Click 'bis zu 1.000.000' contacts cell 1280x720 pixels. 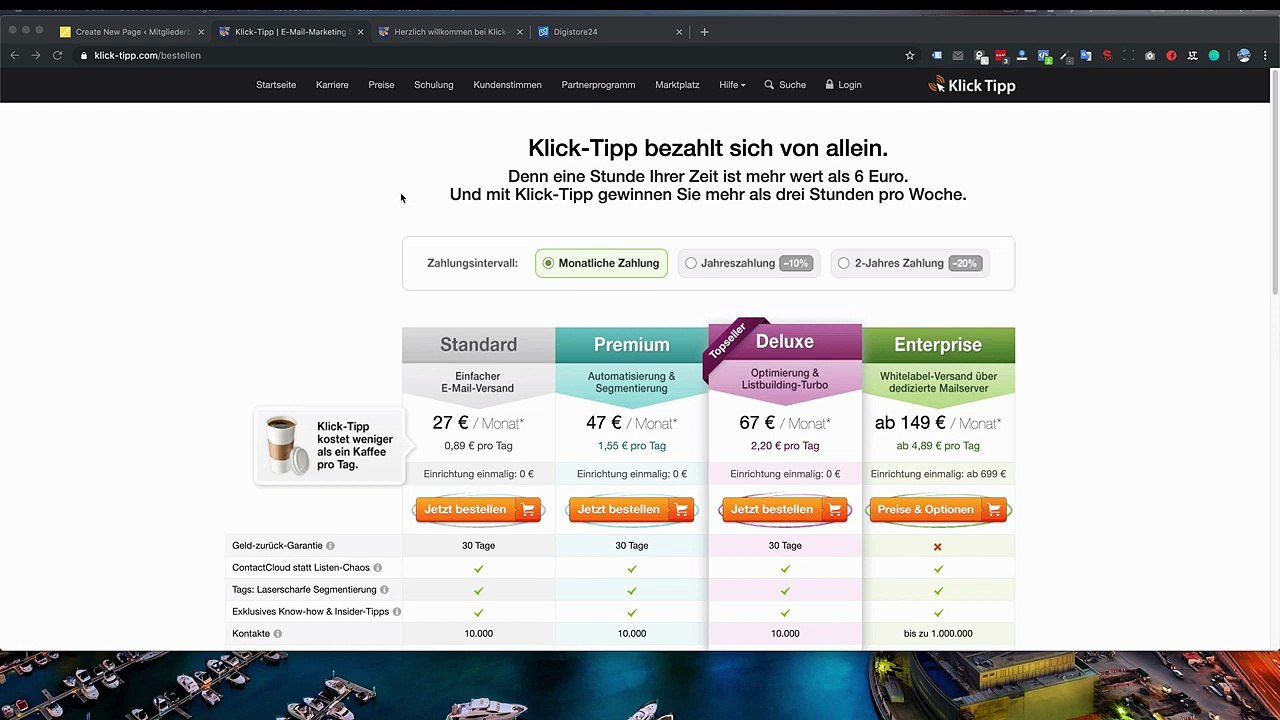(938, 634)
